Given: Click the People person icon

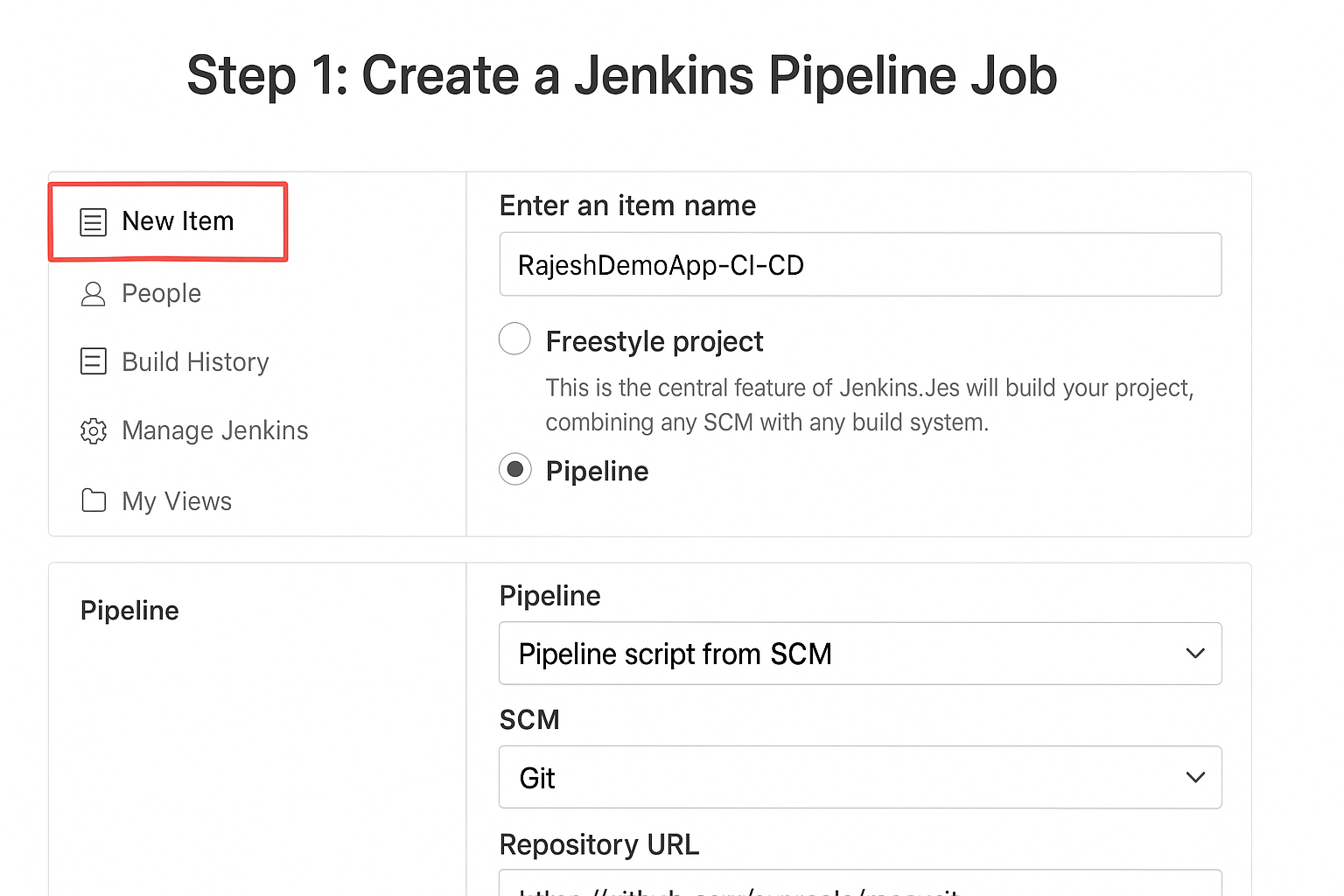Looking at the screenshot, I should click(93, 294).
